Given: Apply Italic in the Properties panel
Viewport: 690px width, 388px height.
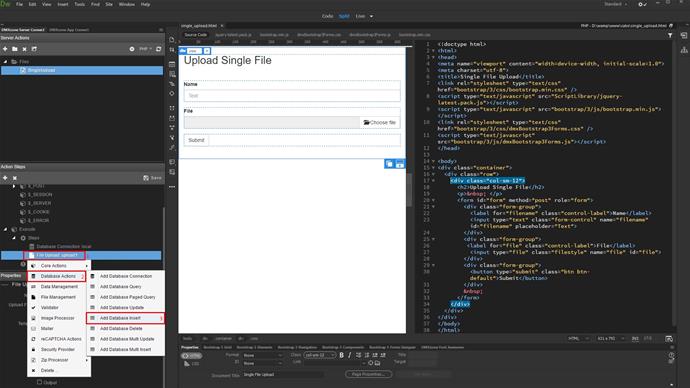Looking at the screenshot, I should coord(349,355).
